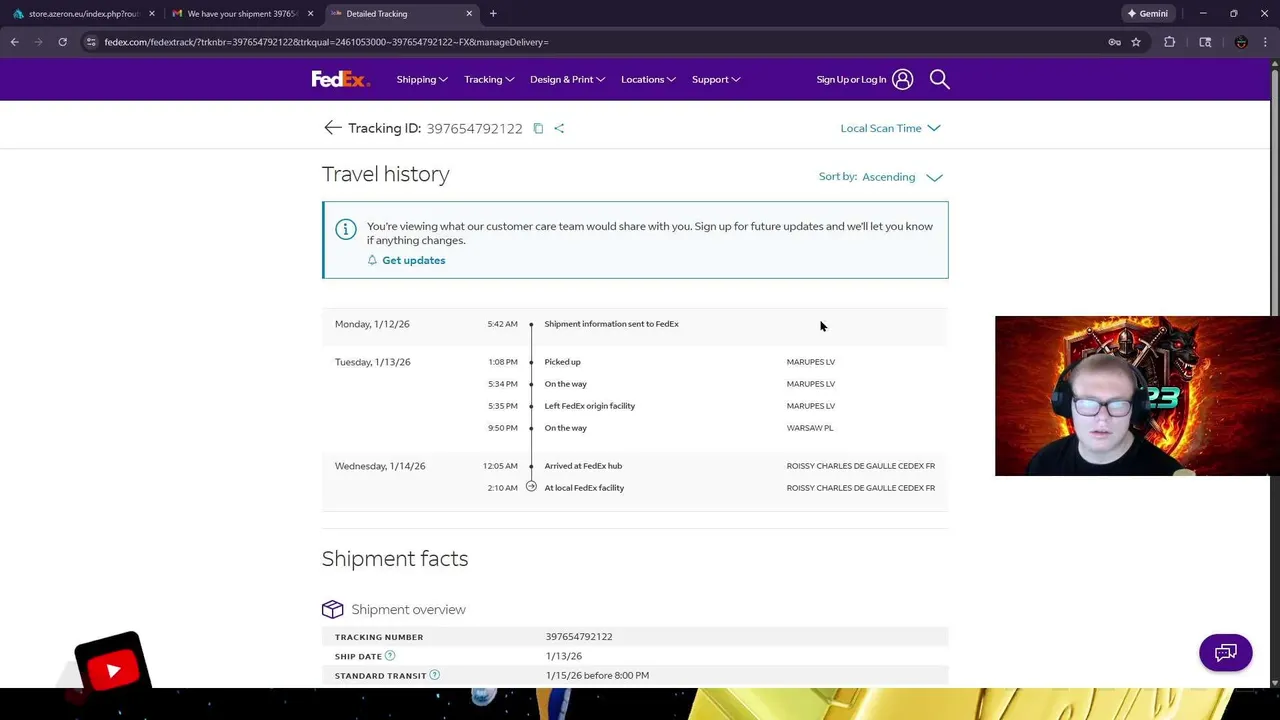
Task: Click the site info icon in address bar
Action: pyautogui.click(x=91, y=42)
